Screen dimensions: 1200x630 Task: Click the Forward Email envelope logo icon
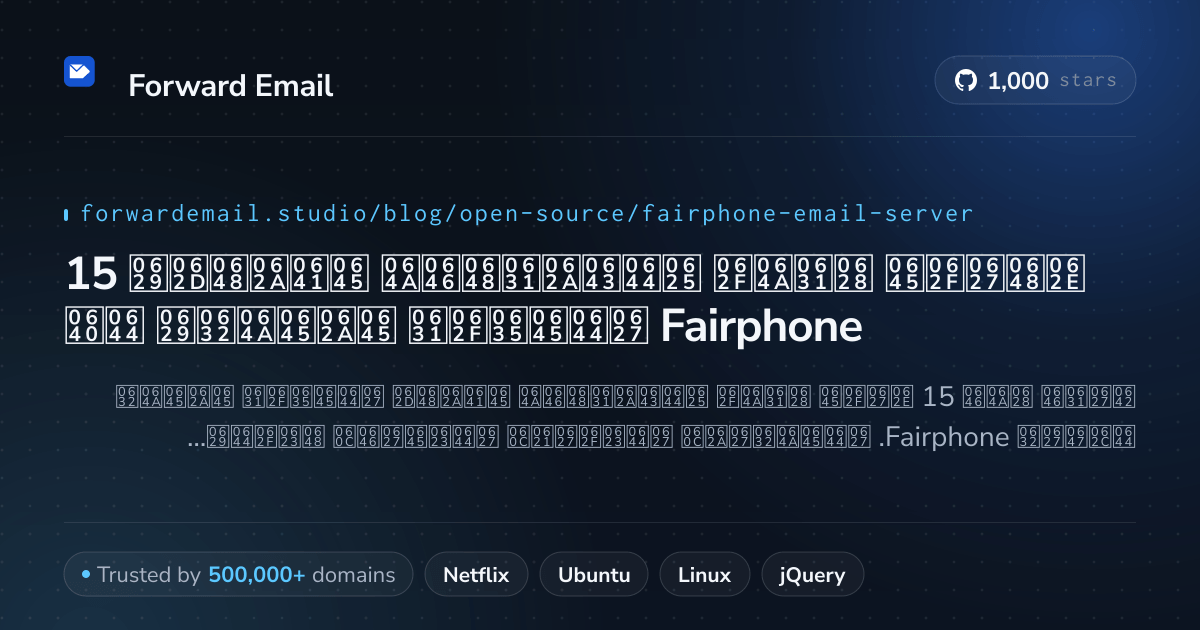click(x=79, y=71)
